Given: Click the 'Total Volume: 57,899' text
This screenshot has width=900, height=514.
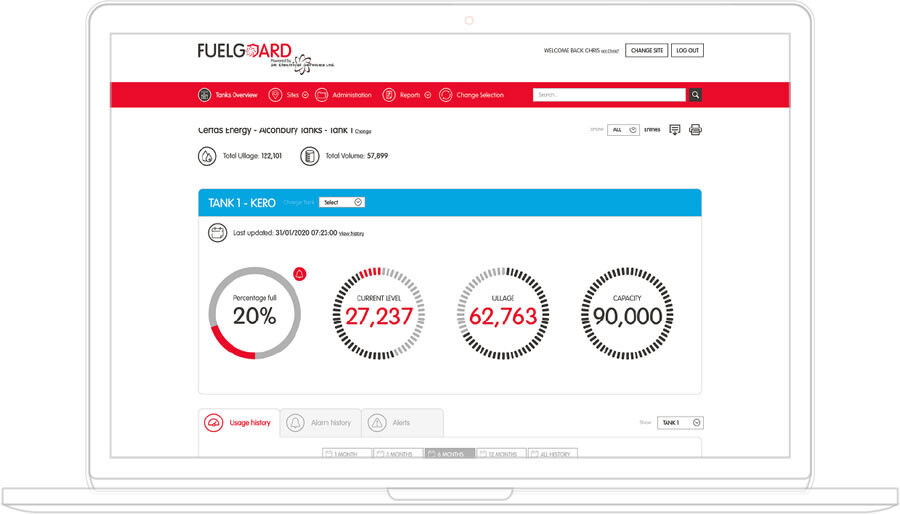Looking at the screenshot, I should 356,156.
